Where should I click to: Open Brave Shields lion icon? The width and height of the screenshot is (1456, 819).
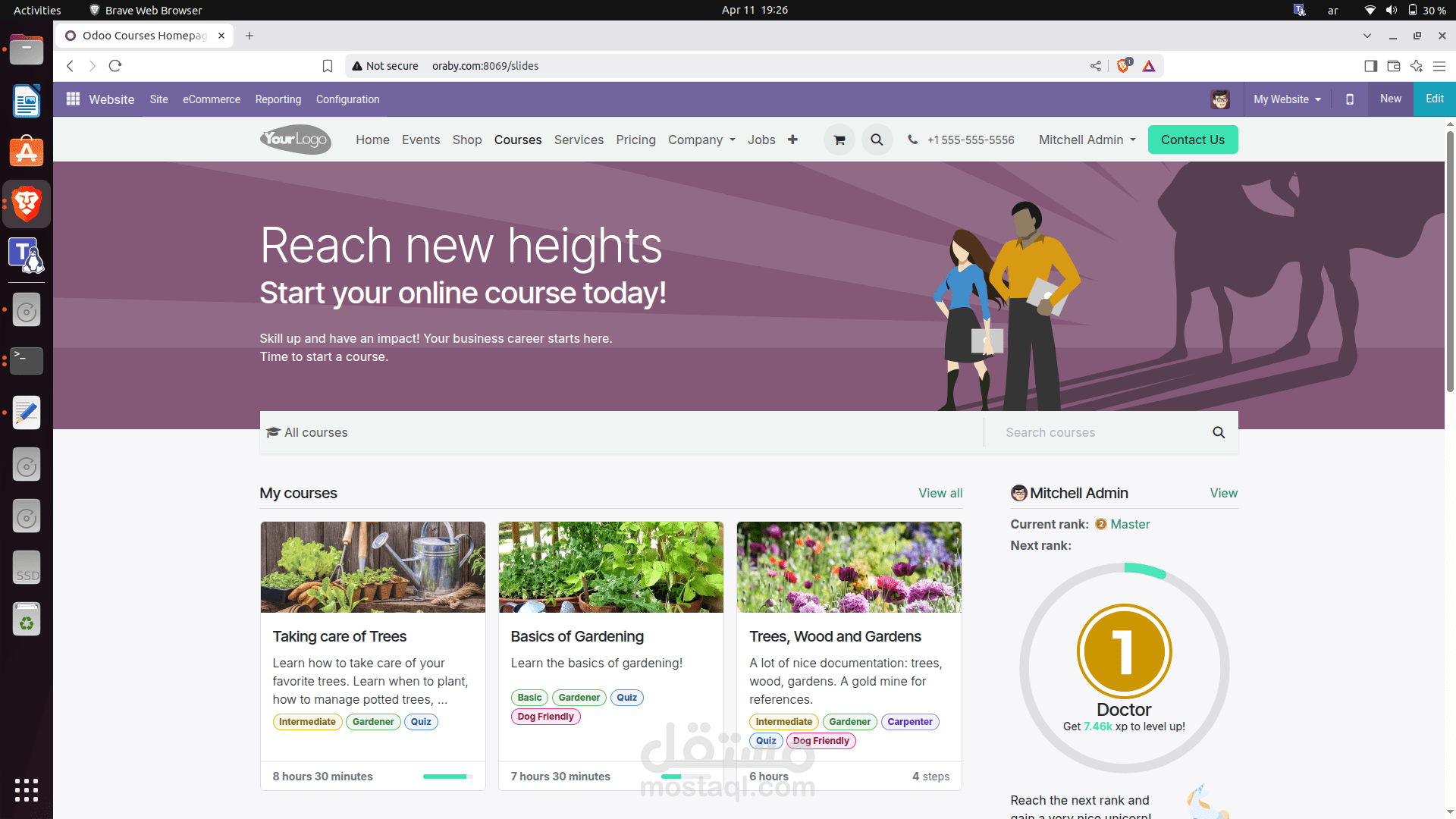(1123, 66)
